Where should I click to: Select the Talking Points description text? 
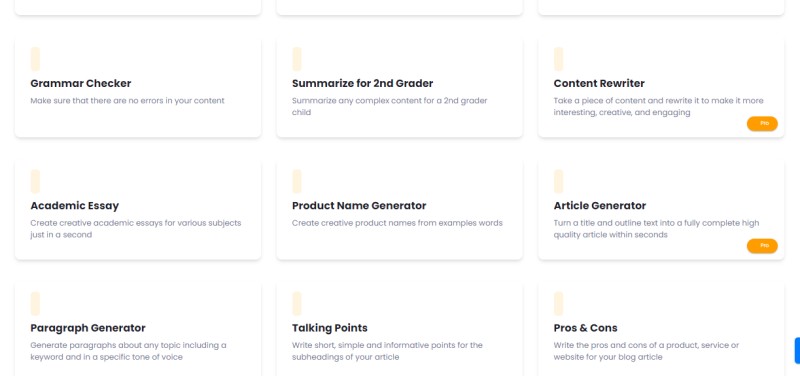[387, 351]
